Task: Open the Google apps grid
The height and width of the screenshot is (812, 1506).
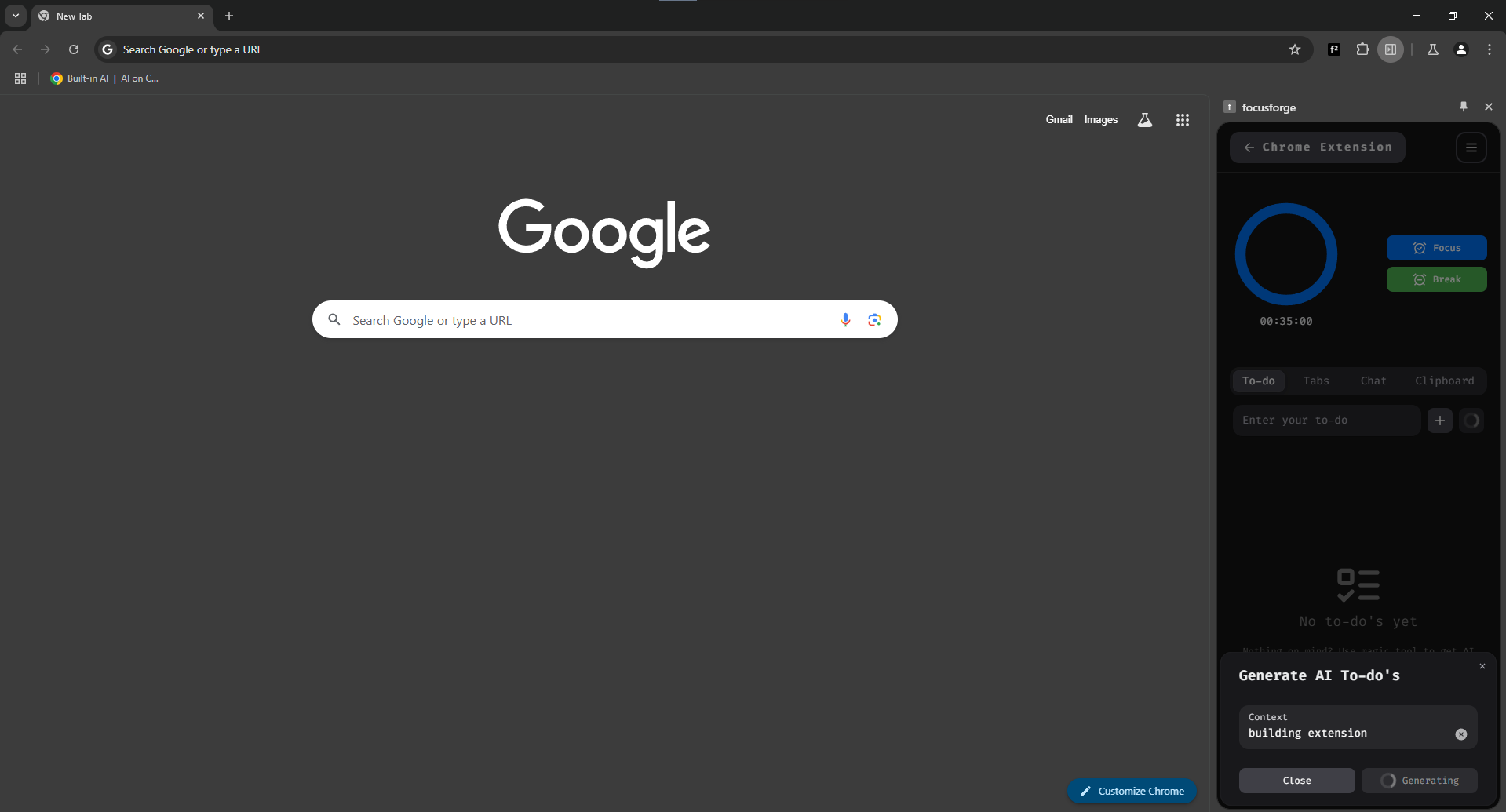Action: 1183,120
